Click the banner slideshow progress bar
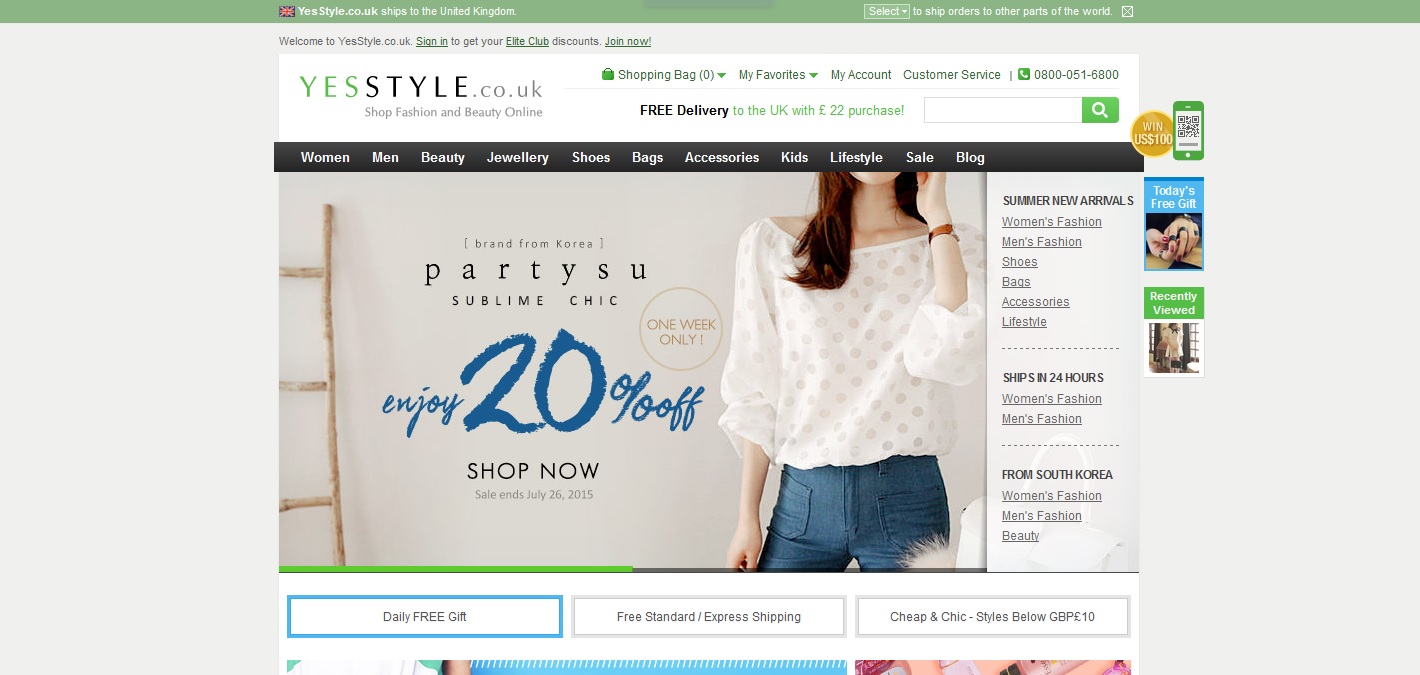Screen dimensions: 1420x675 tap(632, 569)
